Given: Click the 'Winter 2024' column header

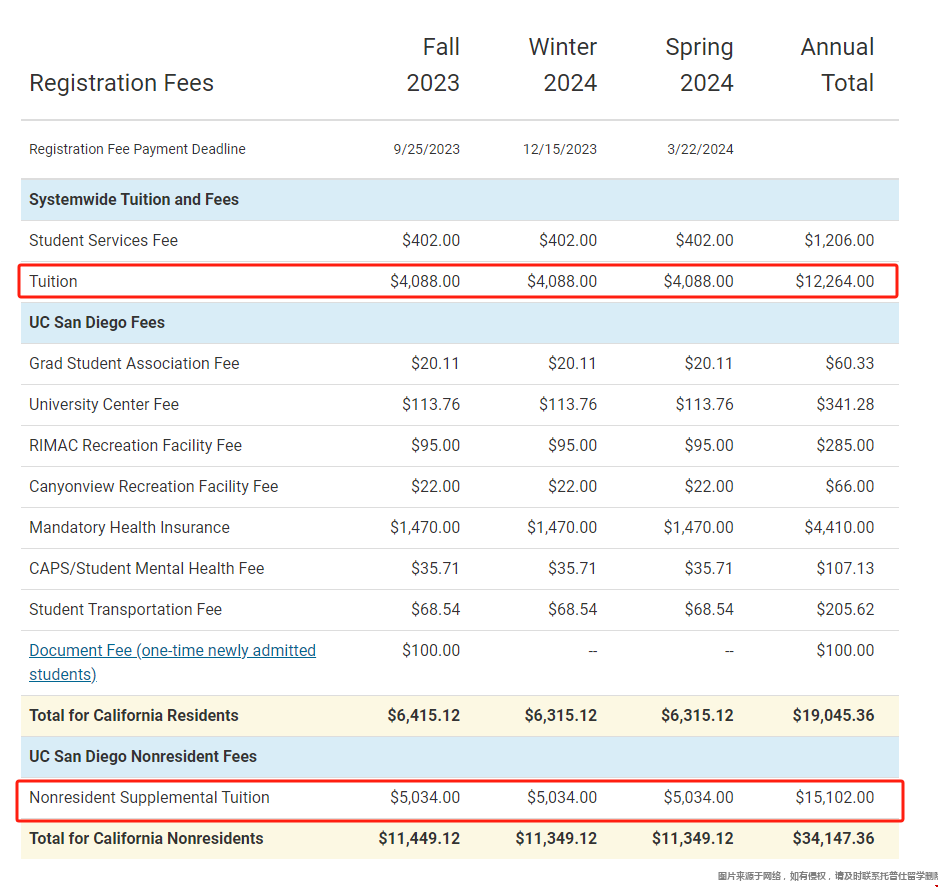Looking at the screenshot, I should click(x=563, y=65).
